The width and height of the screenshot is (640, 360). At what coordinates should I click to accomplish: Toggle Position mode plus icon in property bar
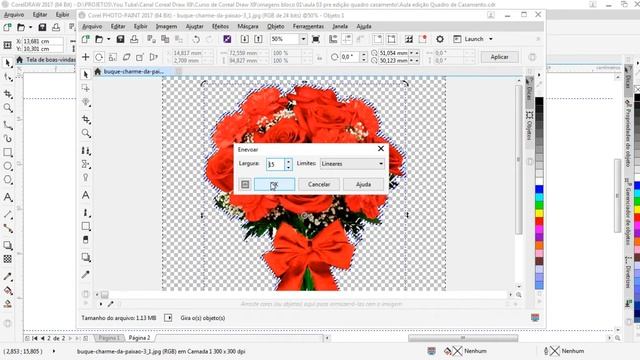coord(85,57)
